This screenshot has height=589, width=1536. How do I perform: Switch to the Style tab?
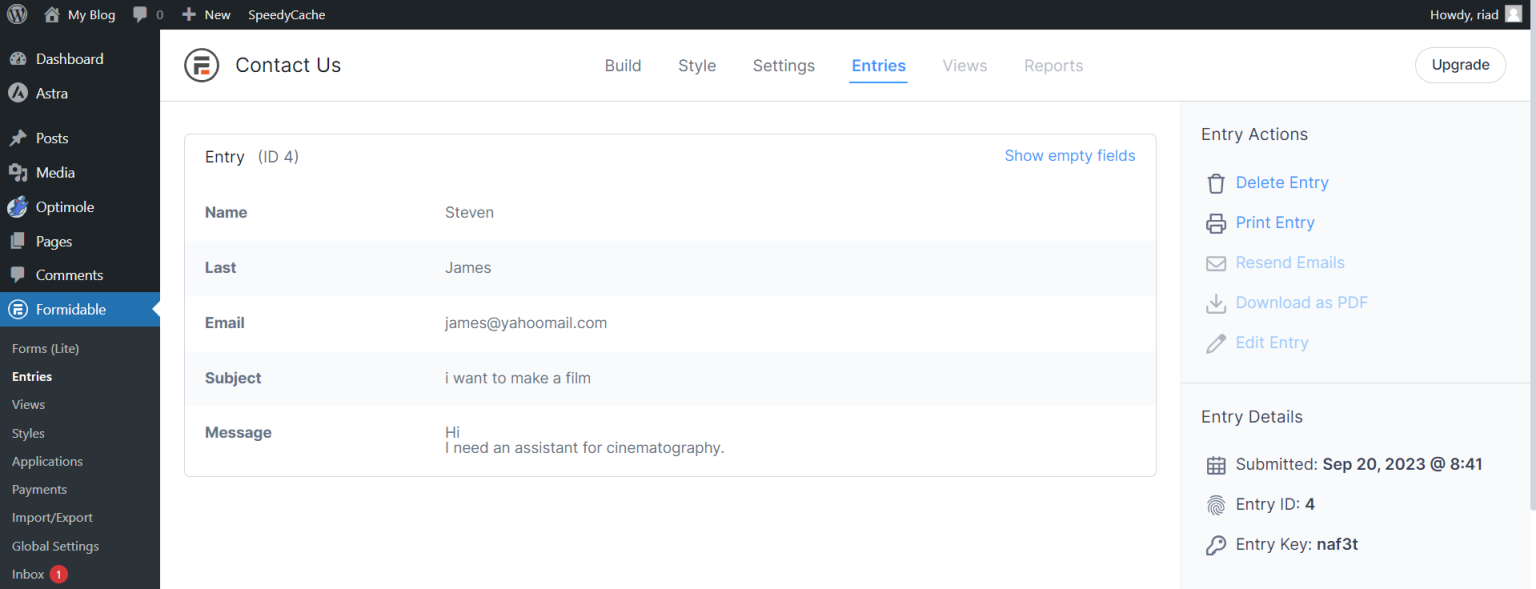point(697,65)
